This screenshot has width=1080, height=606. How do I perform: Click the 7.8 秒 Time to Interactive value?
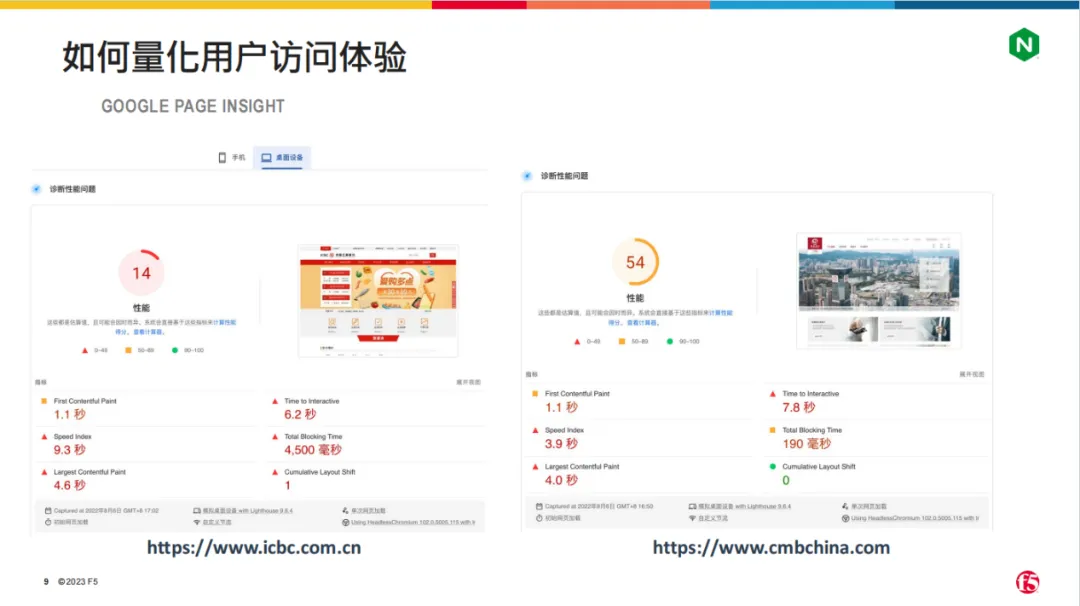798,407
